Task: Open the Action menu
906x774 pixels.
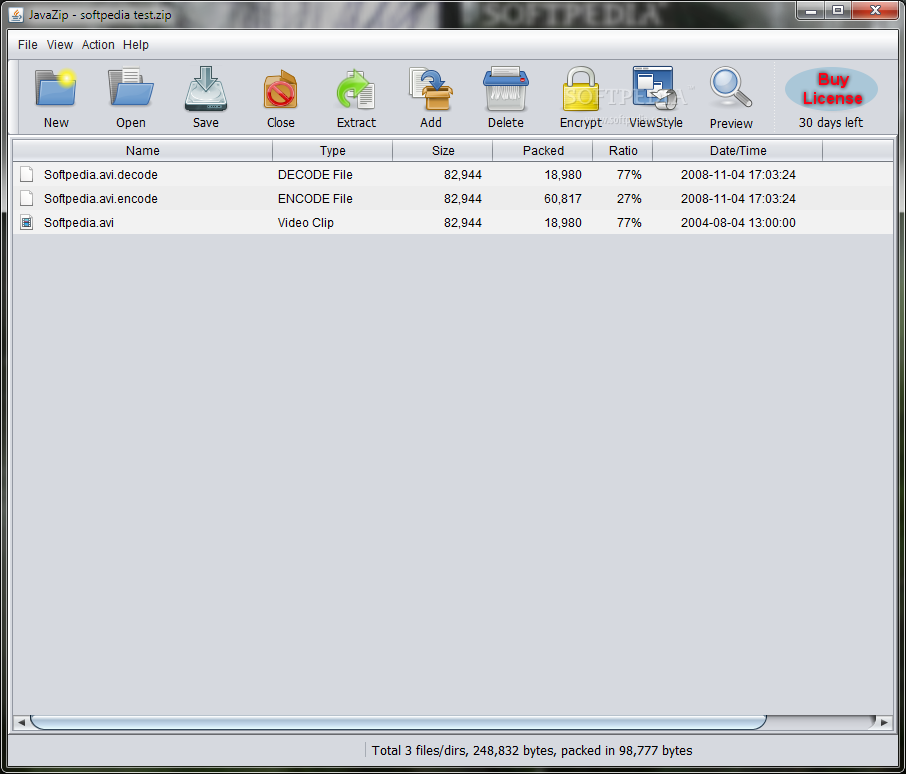Action: pyautogui.click(x=98, y=44)
